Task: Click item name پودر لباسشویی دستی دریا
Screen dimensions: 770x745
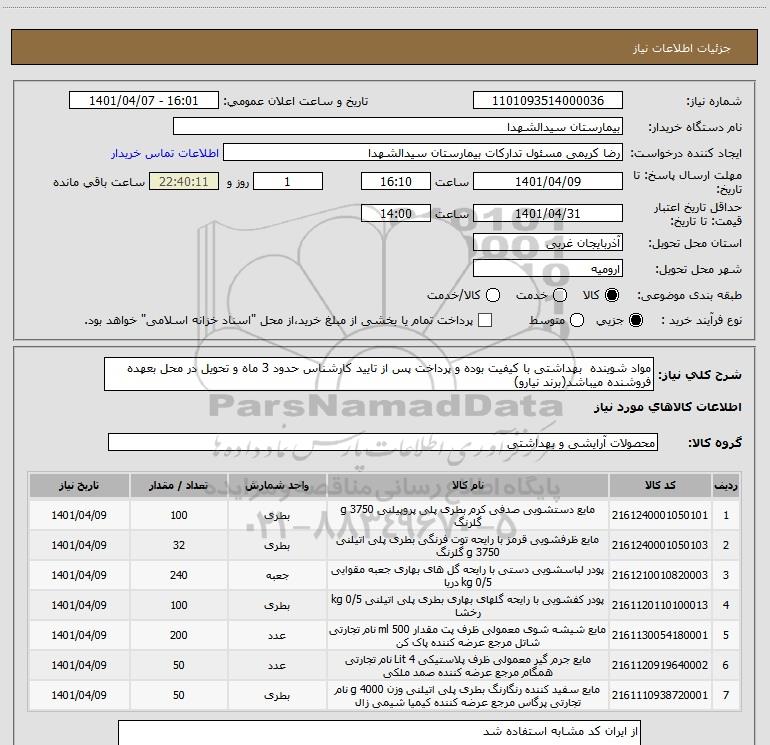Action: point(468,575)
